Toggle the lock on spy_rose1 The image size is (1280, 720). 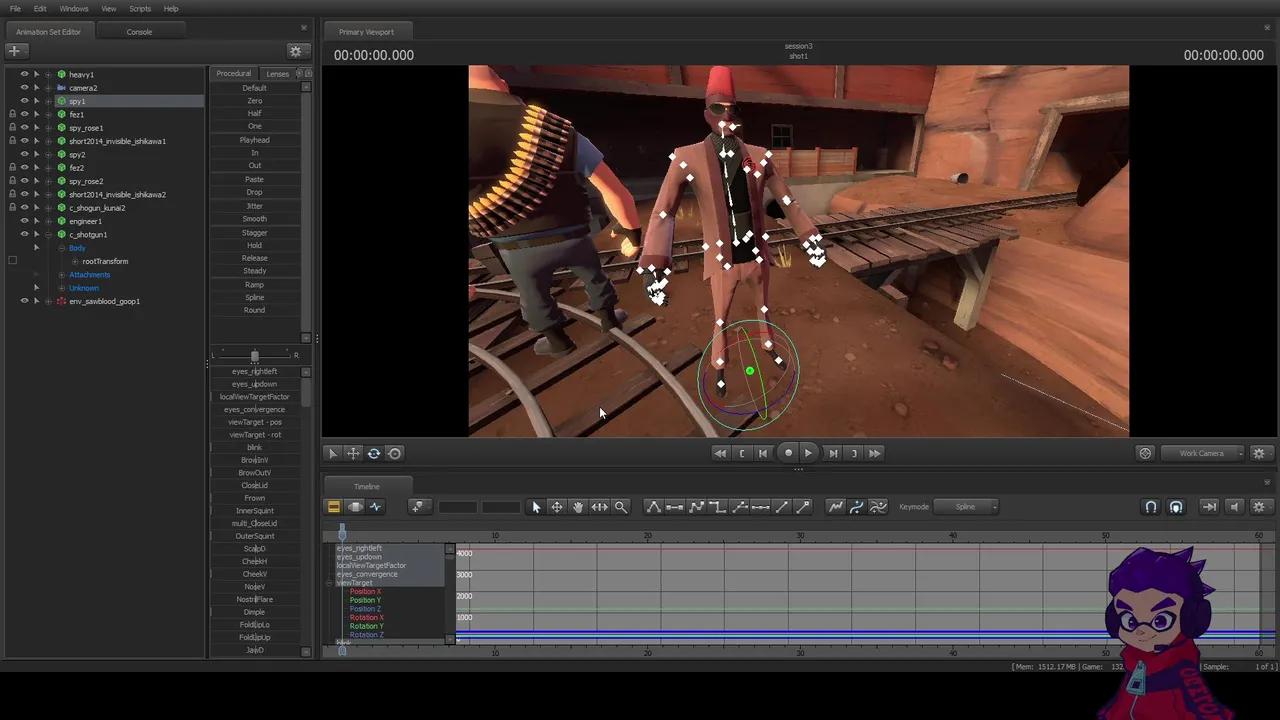click(x=12, y=128)
